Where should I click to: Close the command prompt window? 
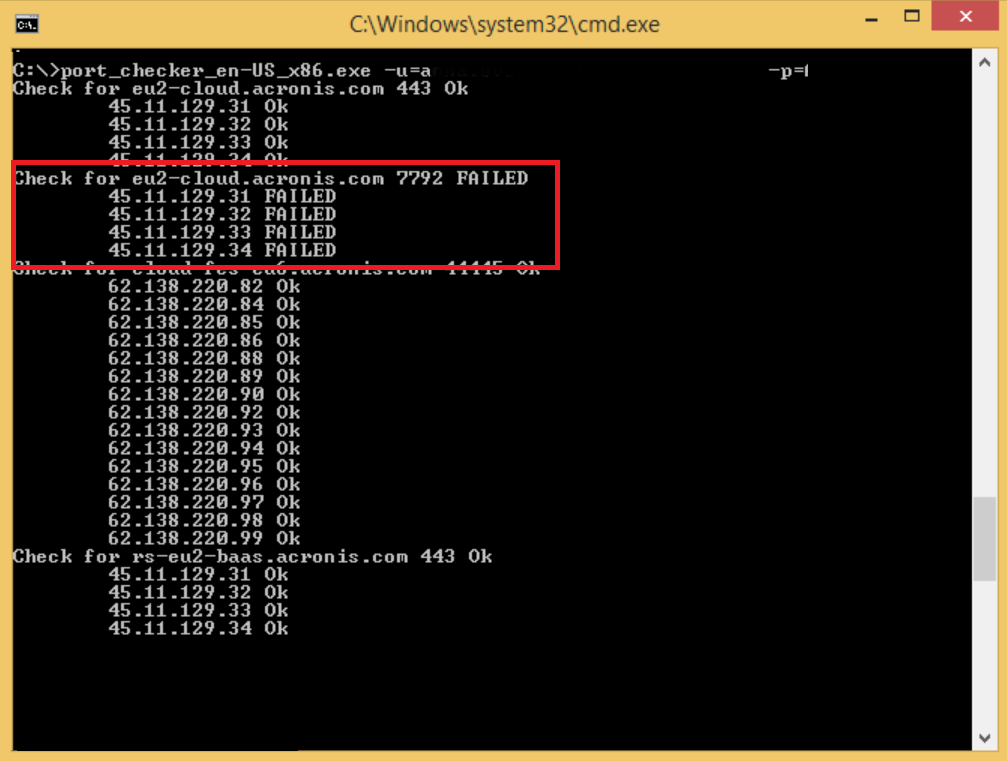pyautogui.click(x=966, y=17)
